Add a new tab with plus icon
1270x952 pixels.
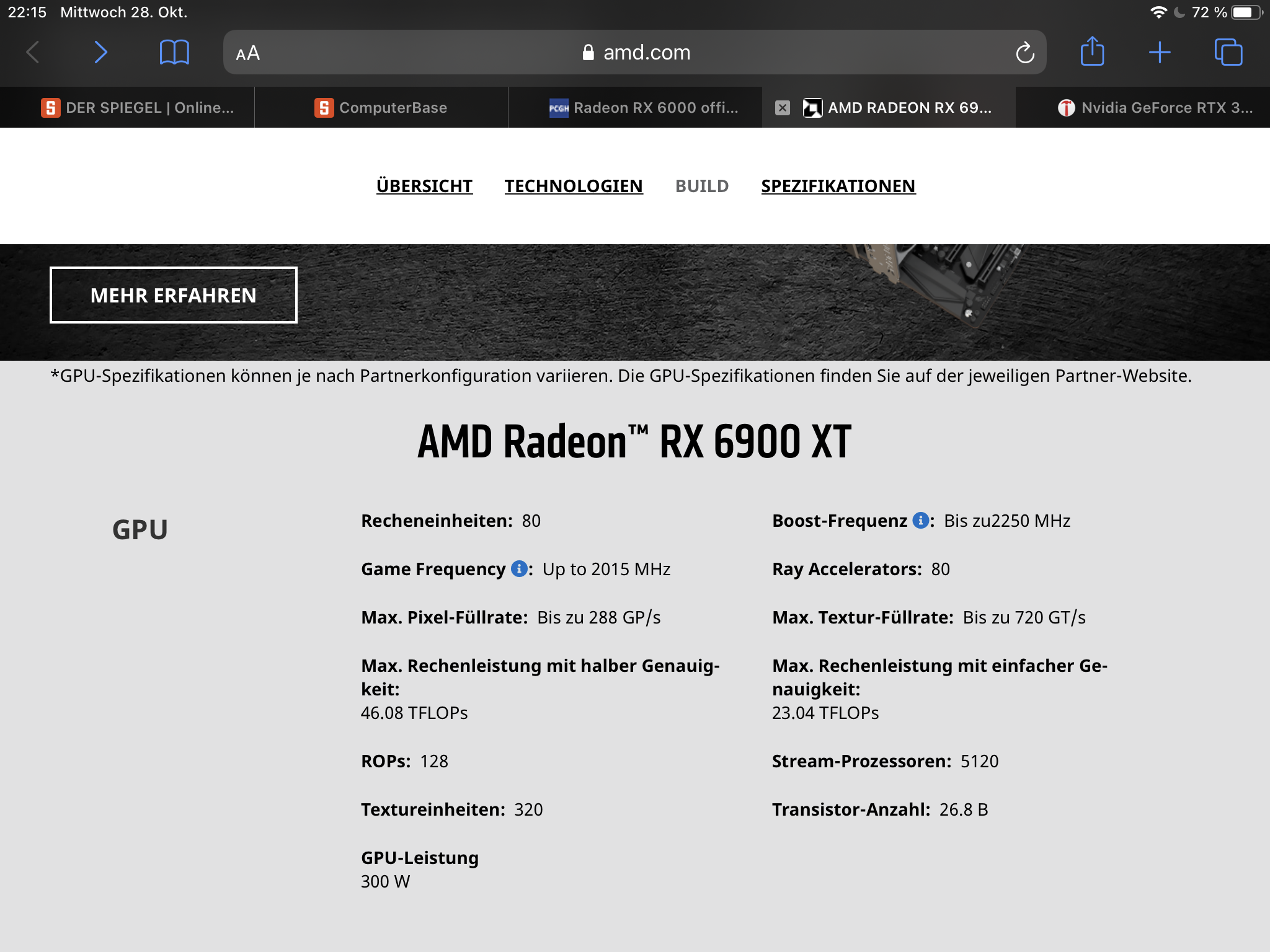pos(1159,52)
